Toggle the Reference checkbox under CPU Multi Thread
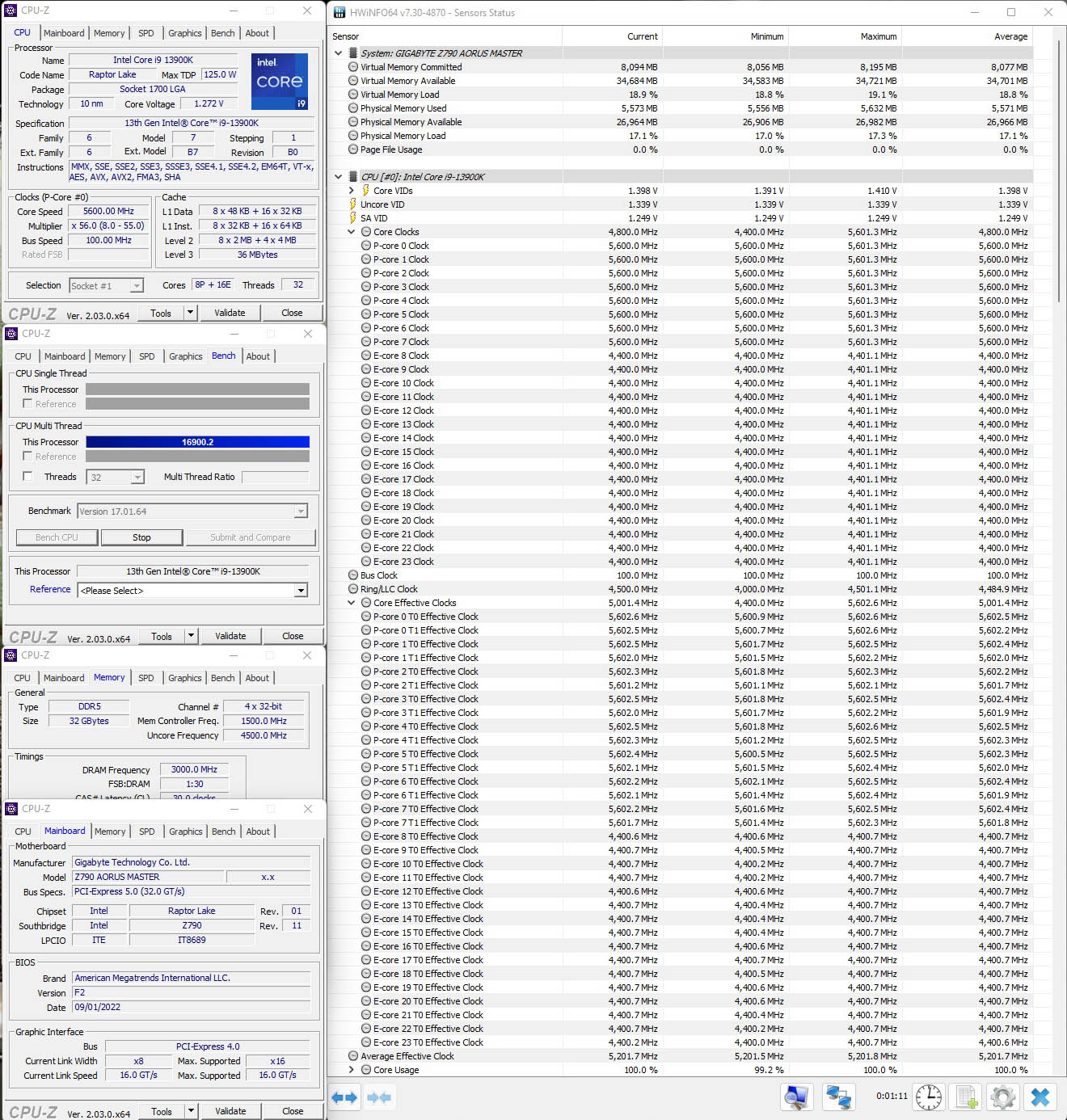 point(27,456)
